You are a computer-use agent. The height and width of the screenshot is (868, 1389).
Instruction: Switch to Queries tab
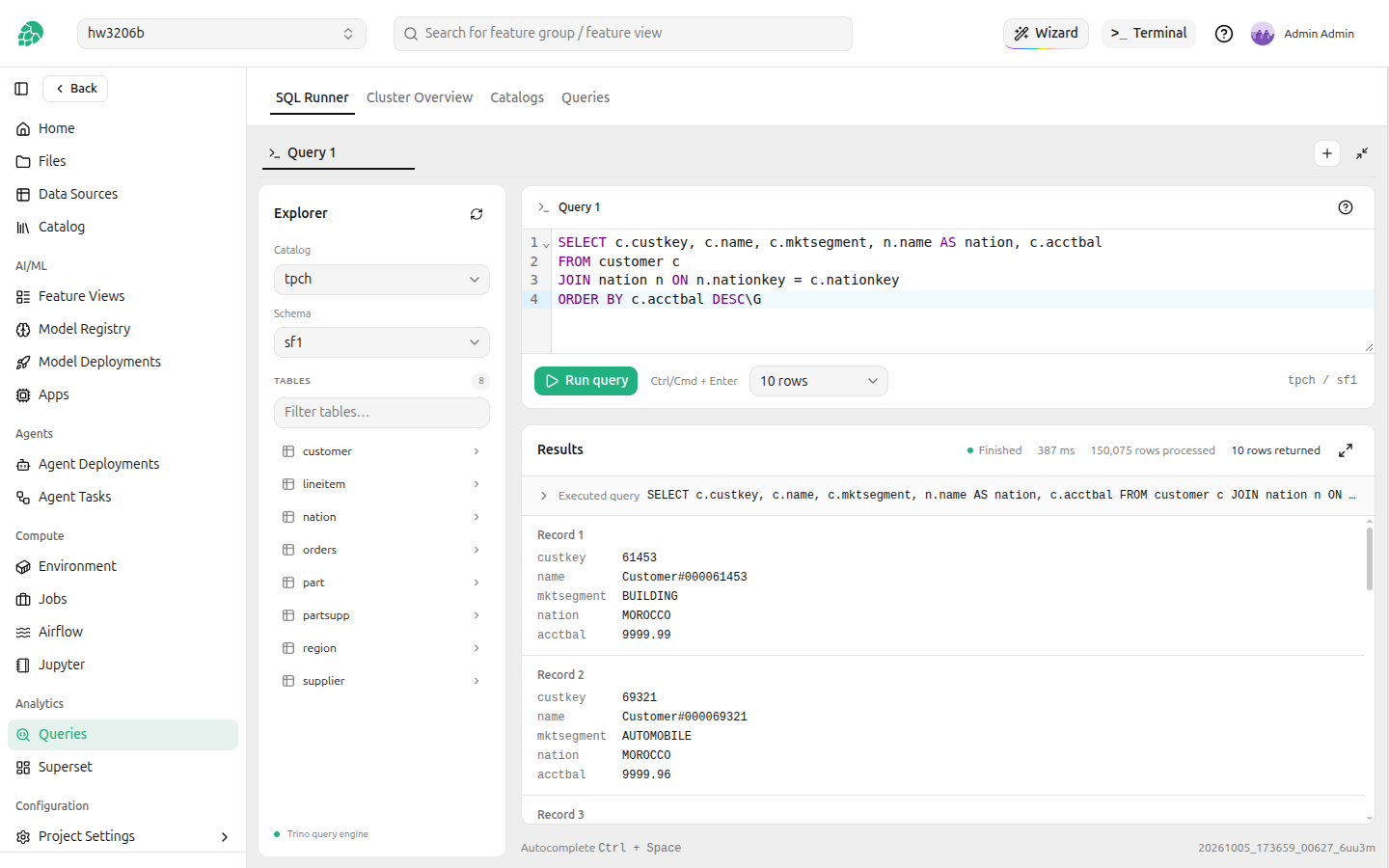[586, 97]
